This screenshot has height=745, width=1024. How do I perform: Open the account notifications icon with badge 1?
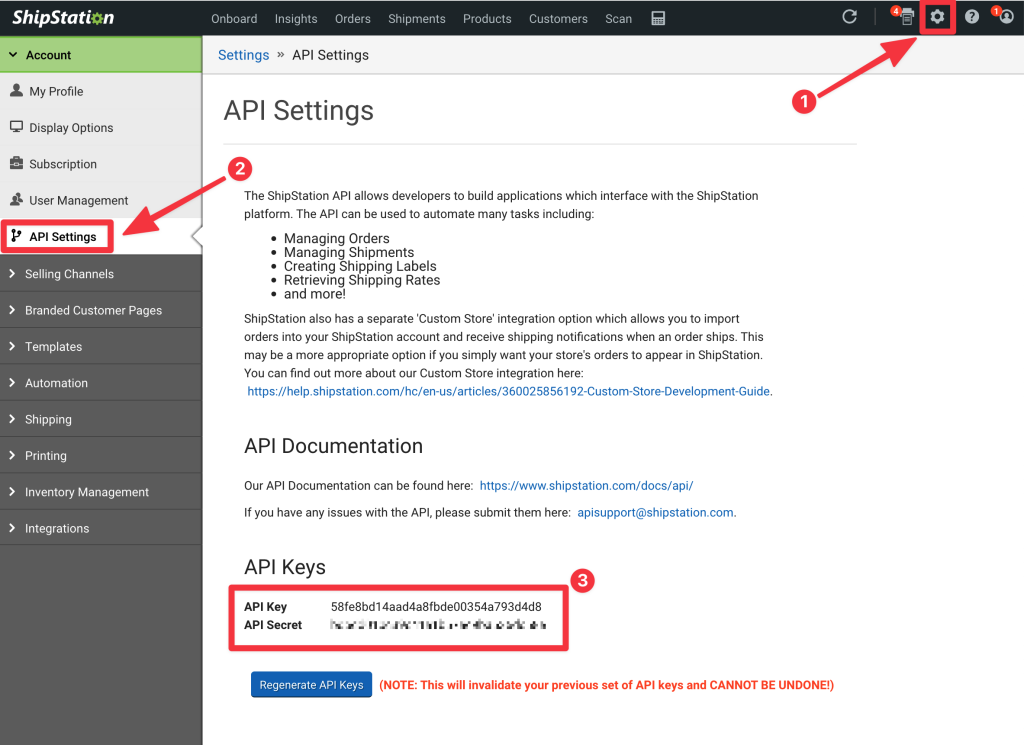point(1005,17)
